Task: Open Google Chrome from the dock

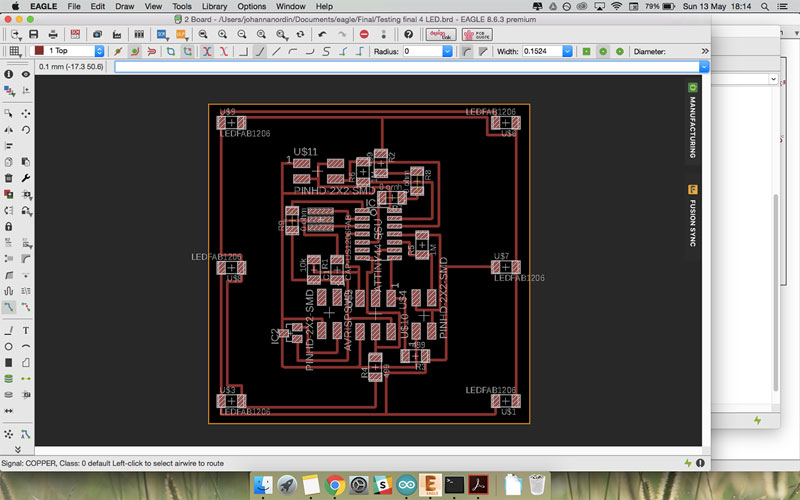Action: [335, 485]
